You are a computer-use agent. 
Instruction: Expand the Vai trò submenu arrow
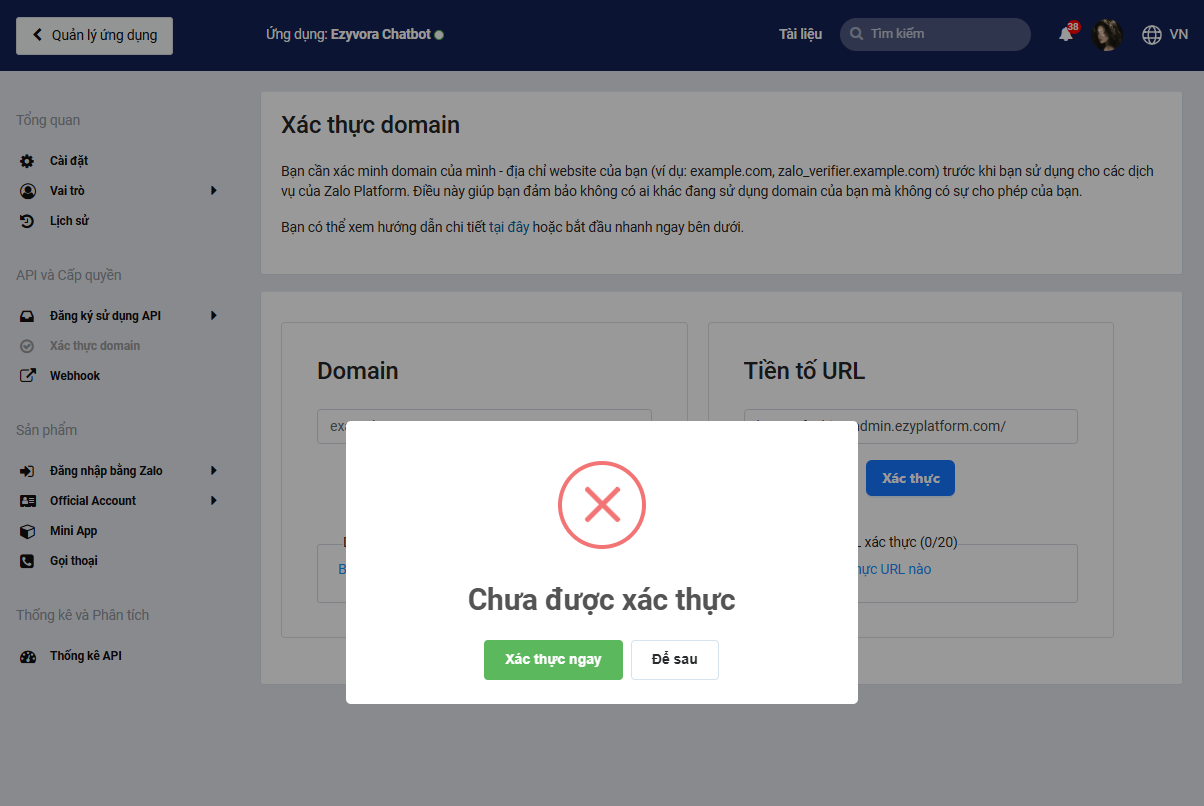click(x=214, y=191)
